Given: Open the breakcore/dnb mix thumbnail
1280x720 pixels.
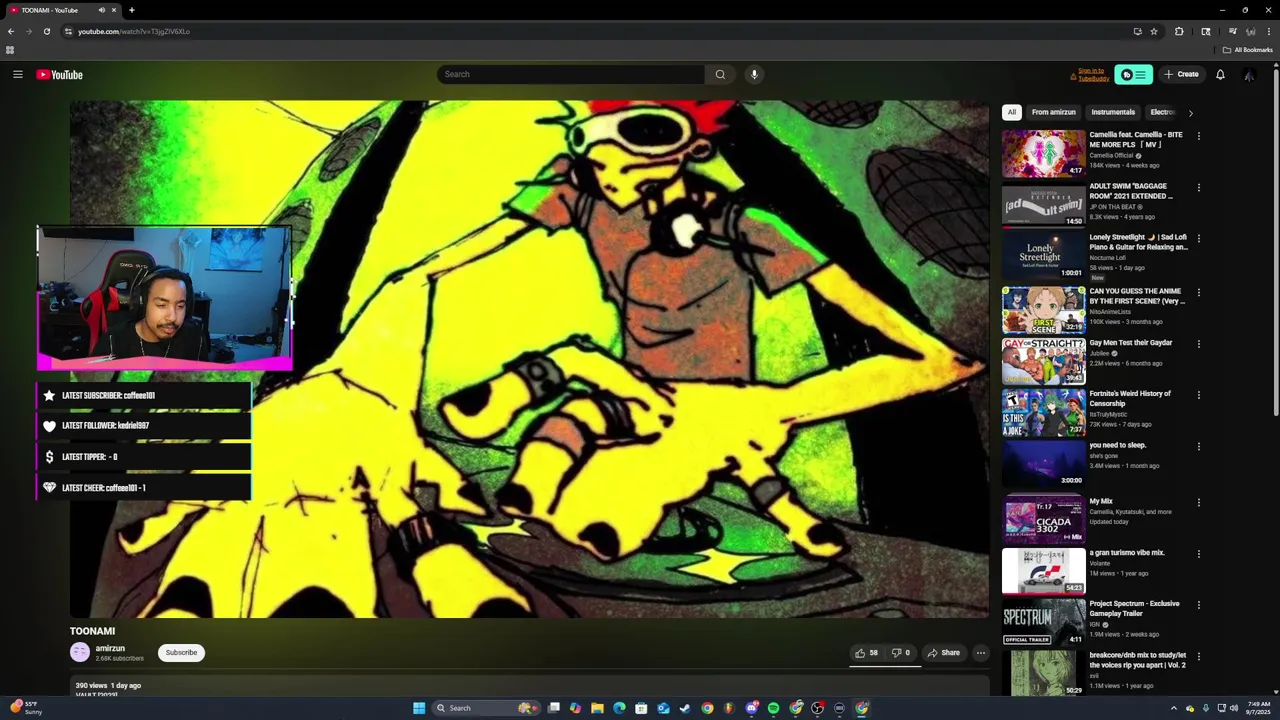Looking at the screenshot, I should click(1044, 673).
